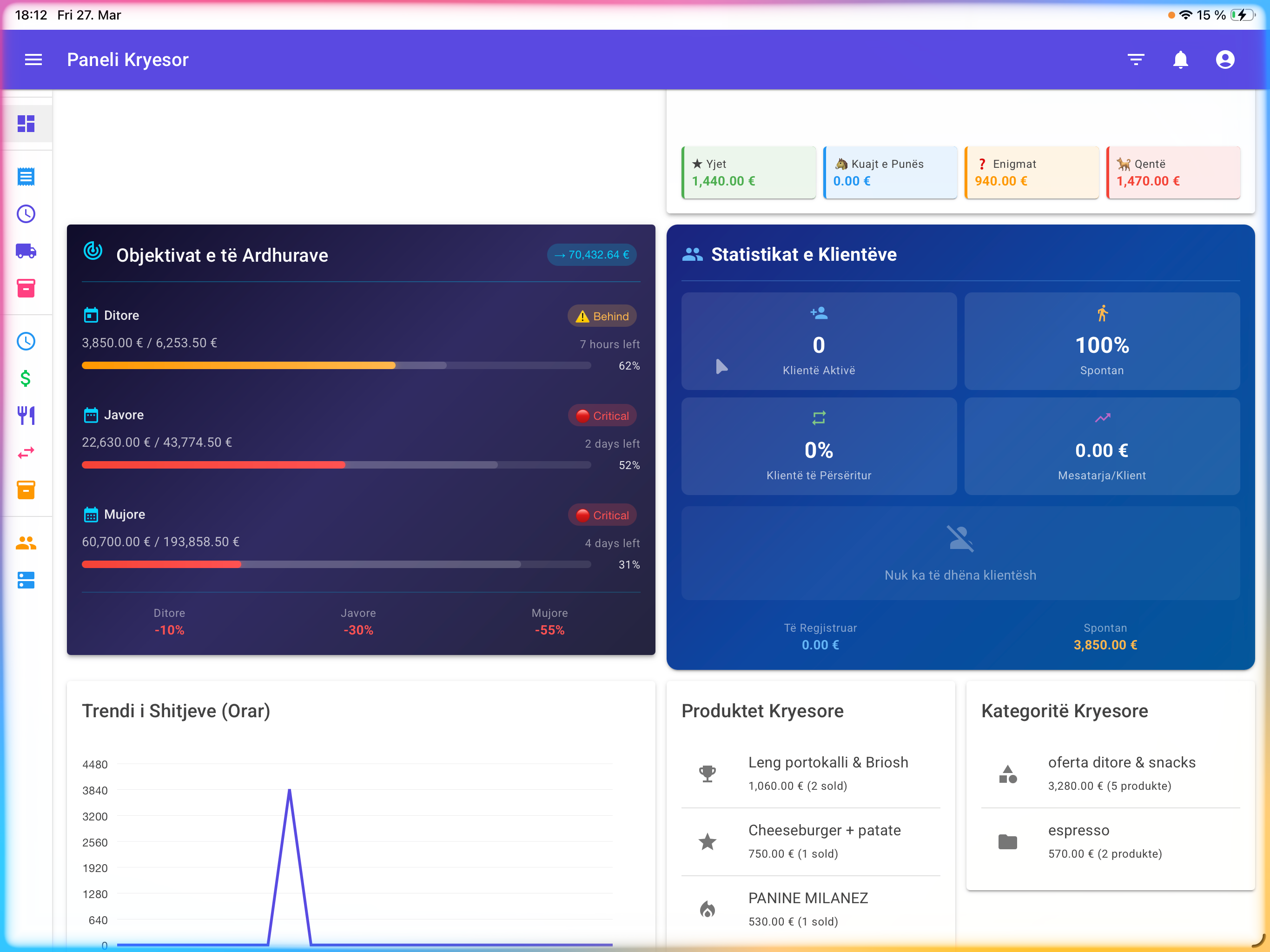Click the Behind status badge on Ditore

(x=602, y=316)
